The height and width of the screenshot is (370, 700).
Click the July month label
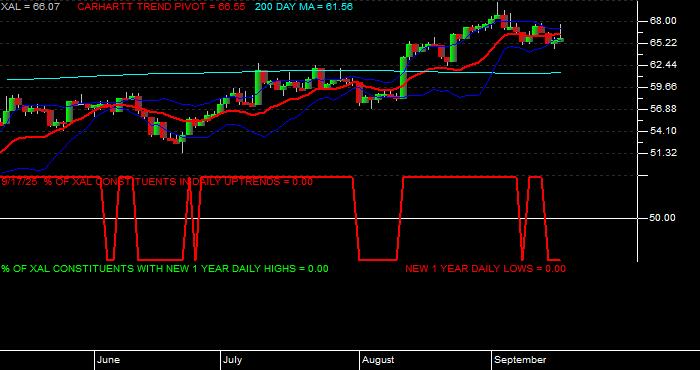(x=233, y=360)
